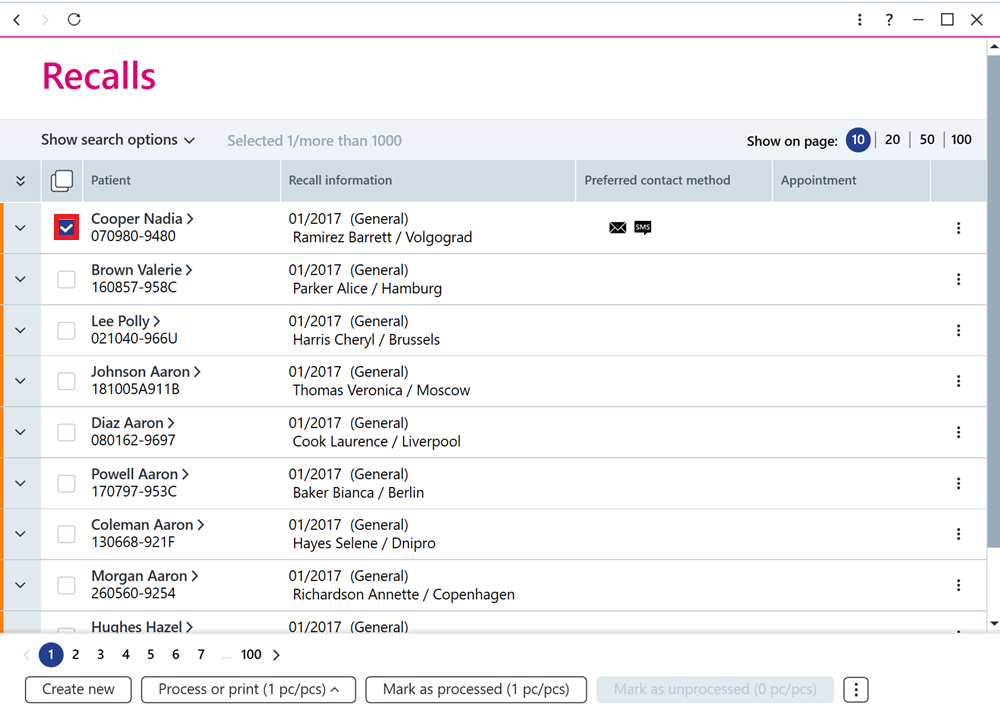Viewport: 1000px width, 709px height.
Task: Open row actions menu for Lee Polly
Action: point(958,330)
